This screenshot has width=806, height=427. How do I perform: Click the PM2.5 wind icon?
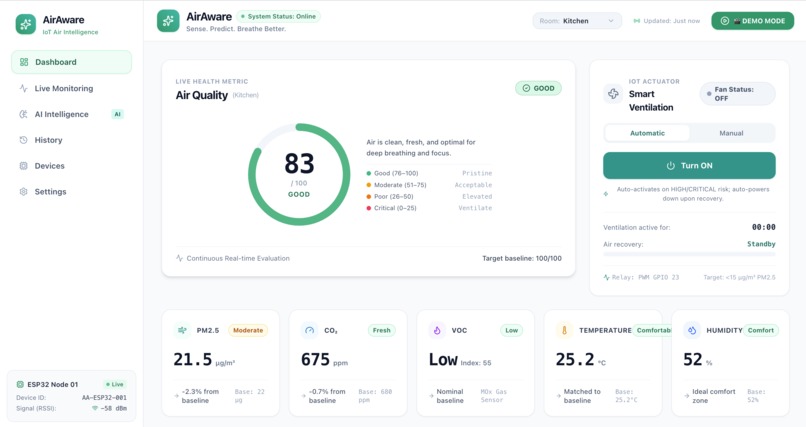(182, 330)
